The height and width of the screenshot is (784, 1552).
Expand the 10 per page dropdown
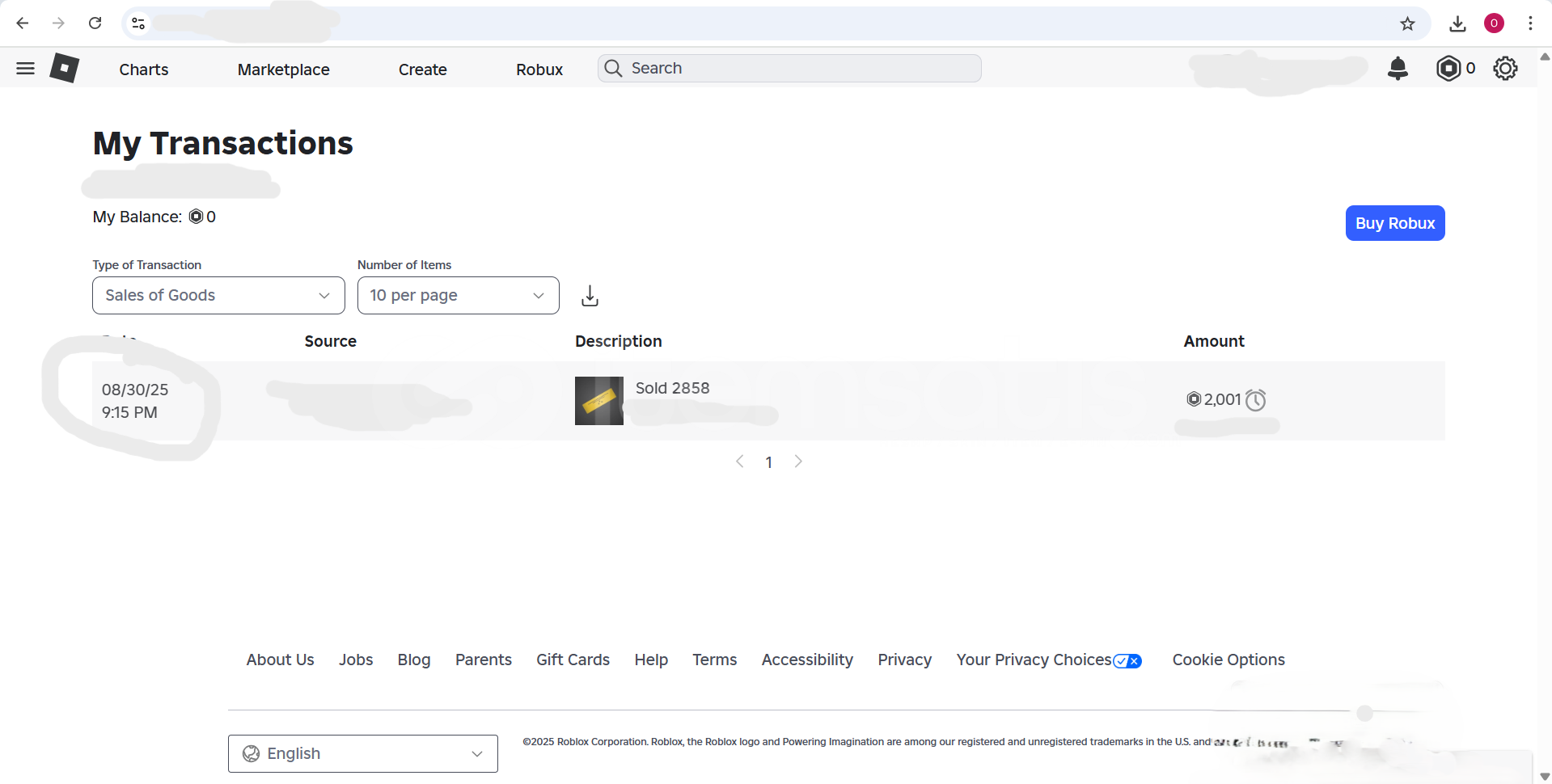click(x=459, y=296)
